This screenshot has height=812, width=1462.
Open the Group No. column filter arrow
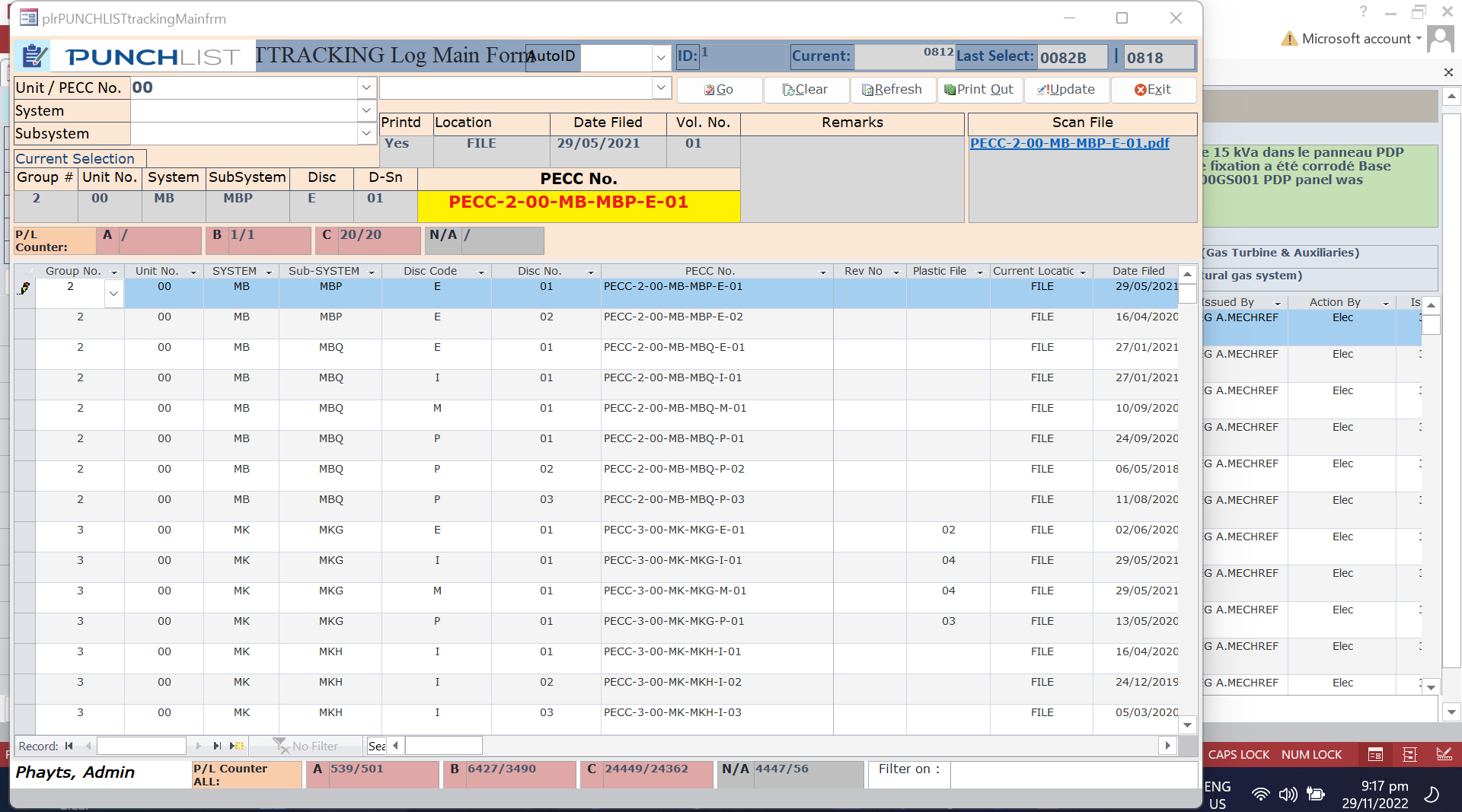point(114,272)
